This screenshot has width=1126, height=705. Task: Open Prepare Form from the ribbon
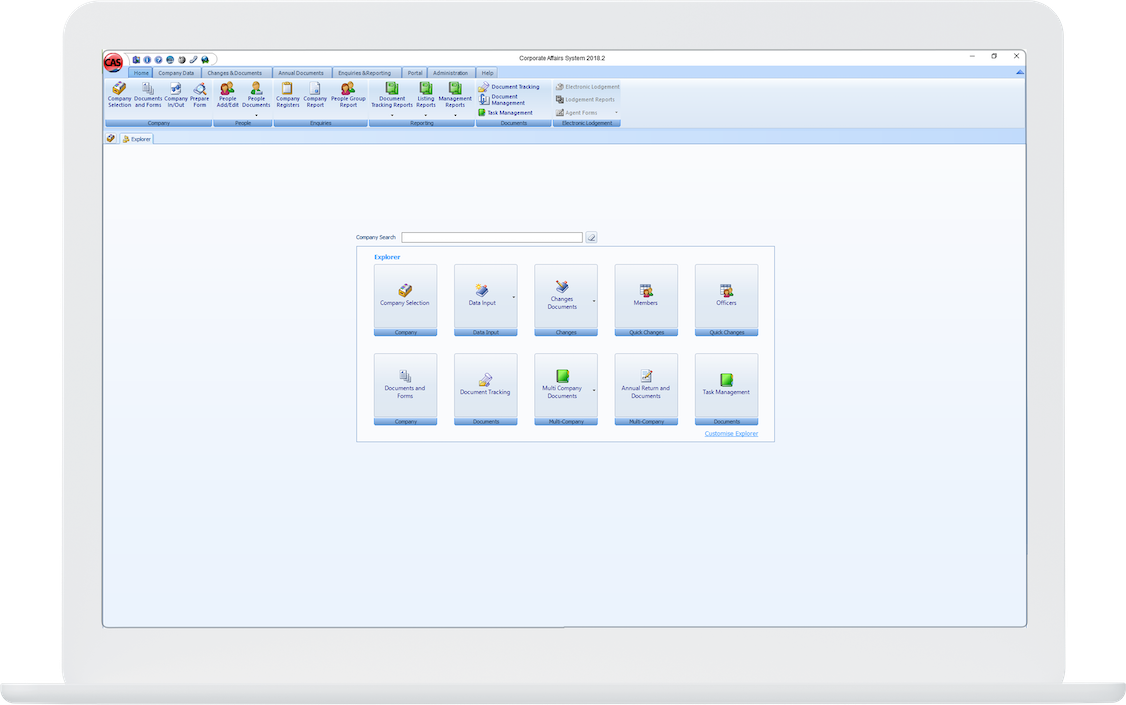pyautogui.click(x=200, y=94)
